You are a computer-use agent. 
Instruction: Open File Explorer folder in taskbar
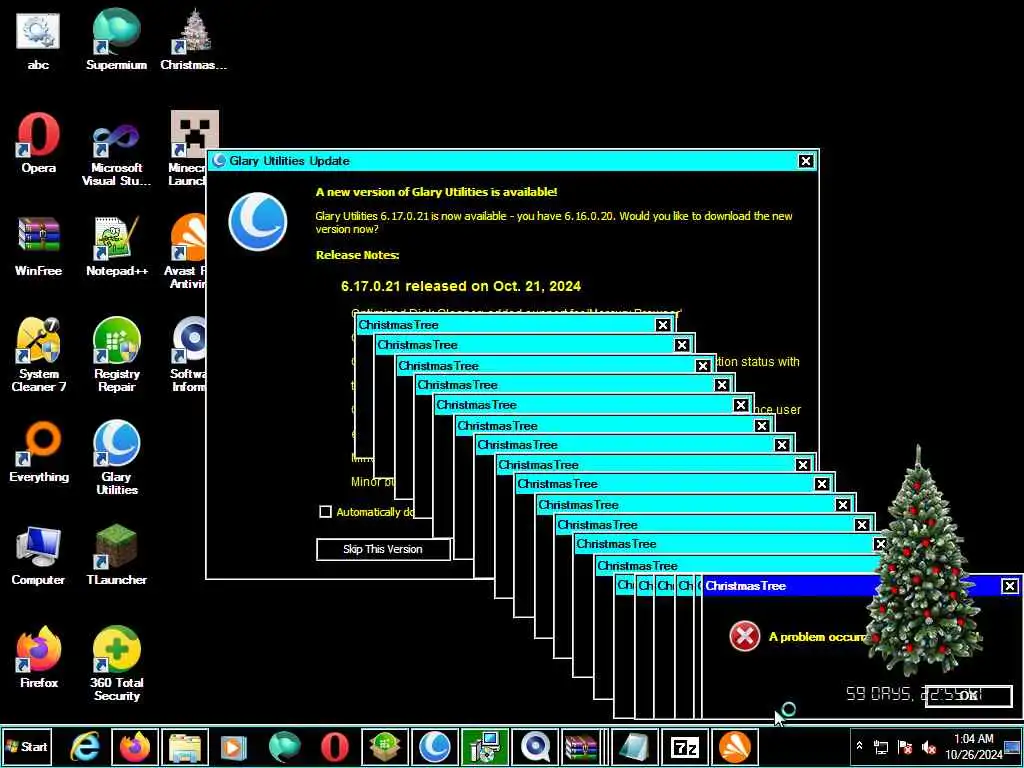(185, 746)
